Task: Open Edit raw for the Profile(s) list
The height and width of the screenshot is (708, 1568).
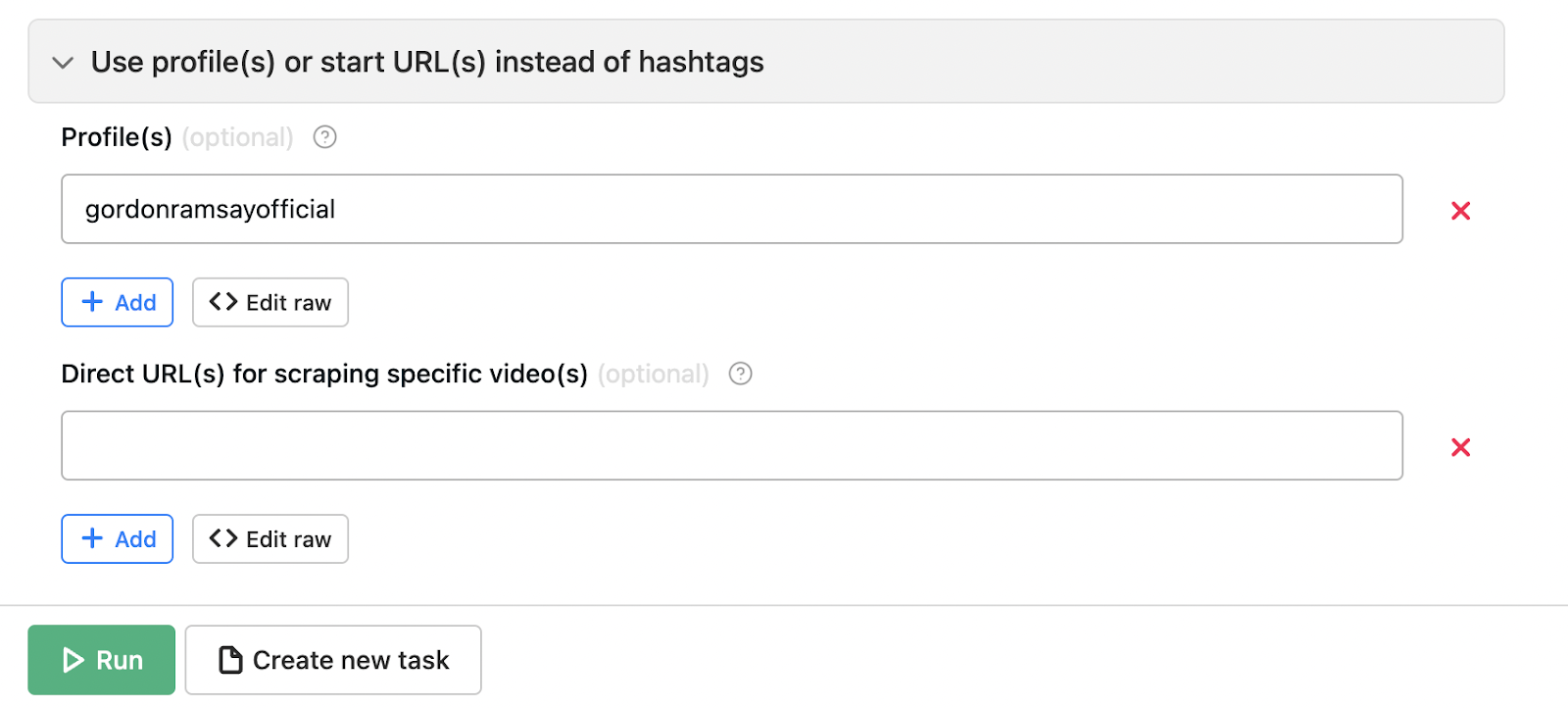Action: pyautogui.click(x=270, y=302)
